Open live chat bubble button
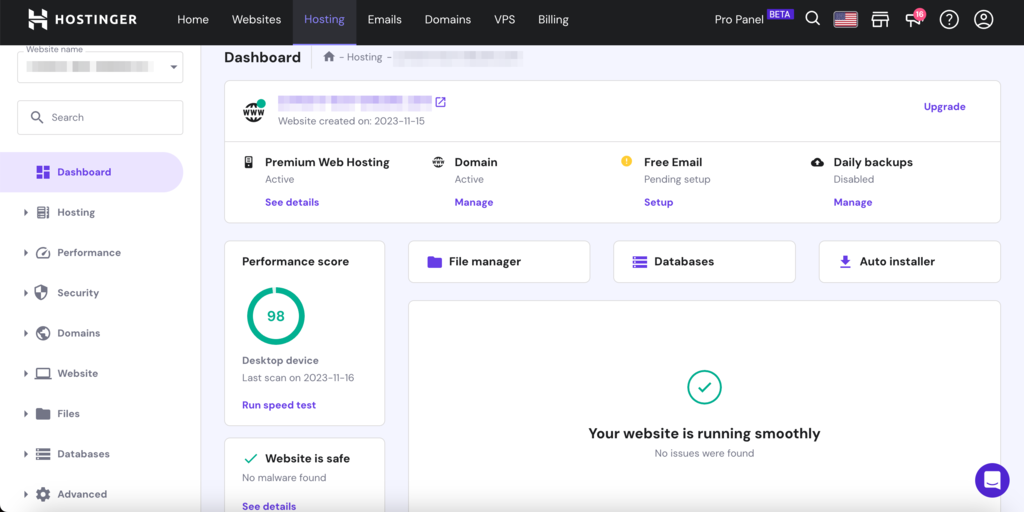 pos(992,480)
